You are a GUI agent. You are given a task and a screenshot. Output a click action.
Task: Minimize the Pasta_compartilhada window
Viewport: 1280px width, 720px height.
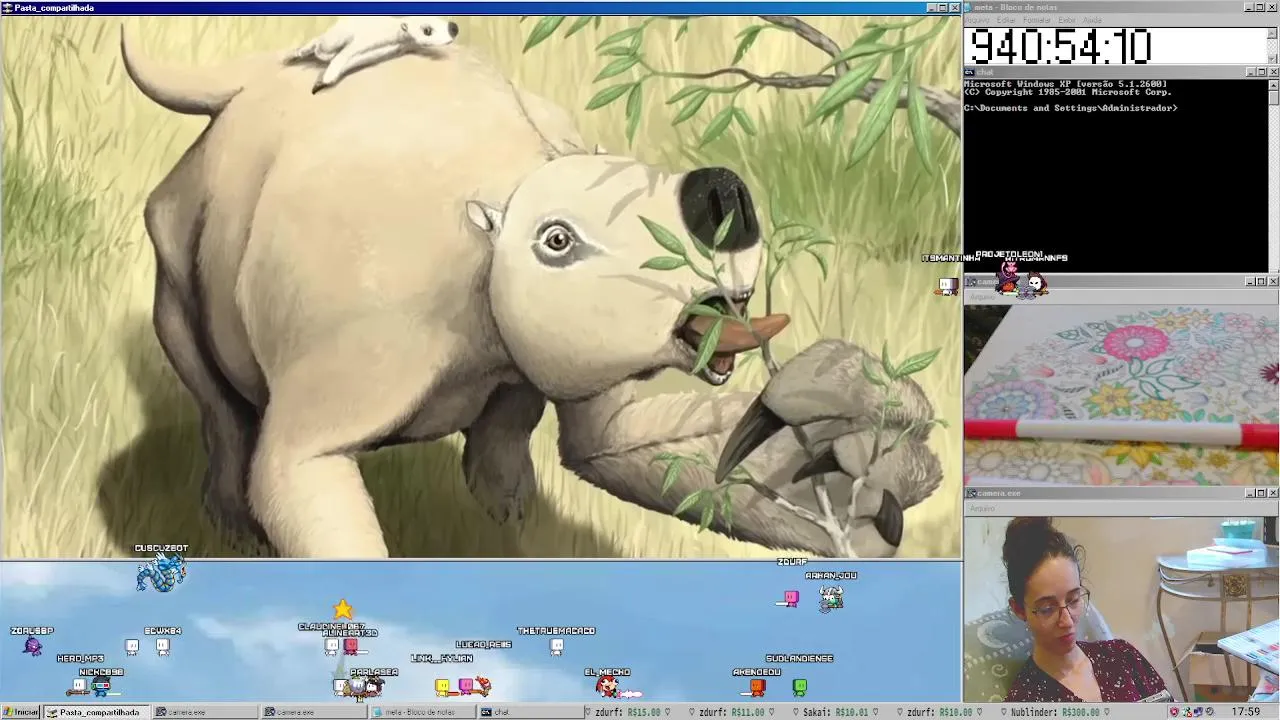tap(931, 7)
